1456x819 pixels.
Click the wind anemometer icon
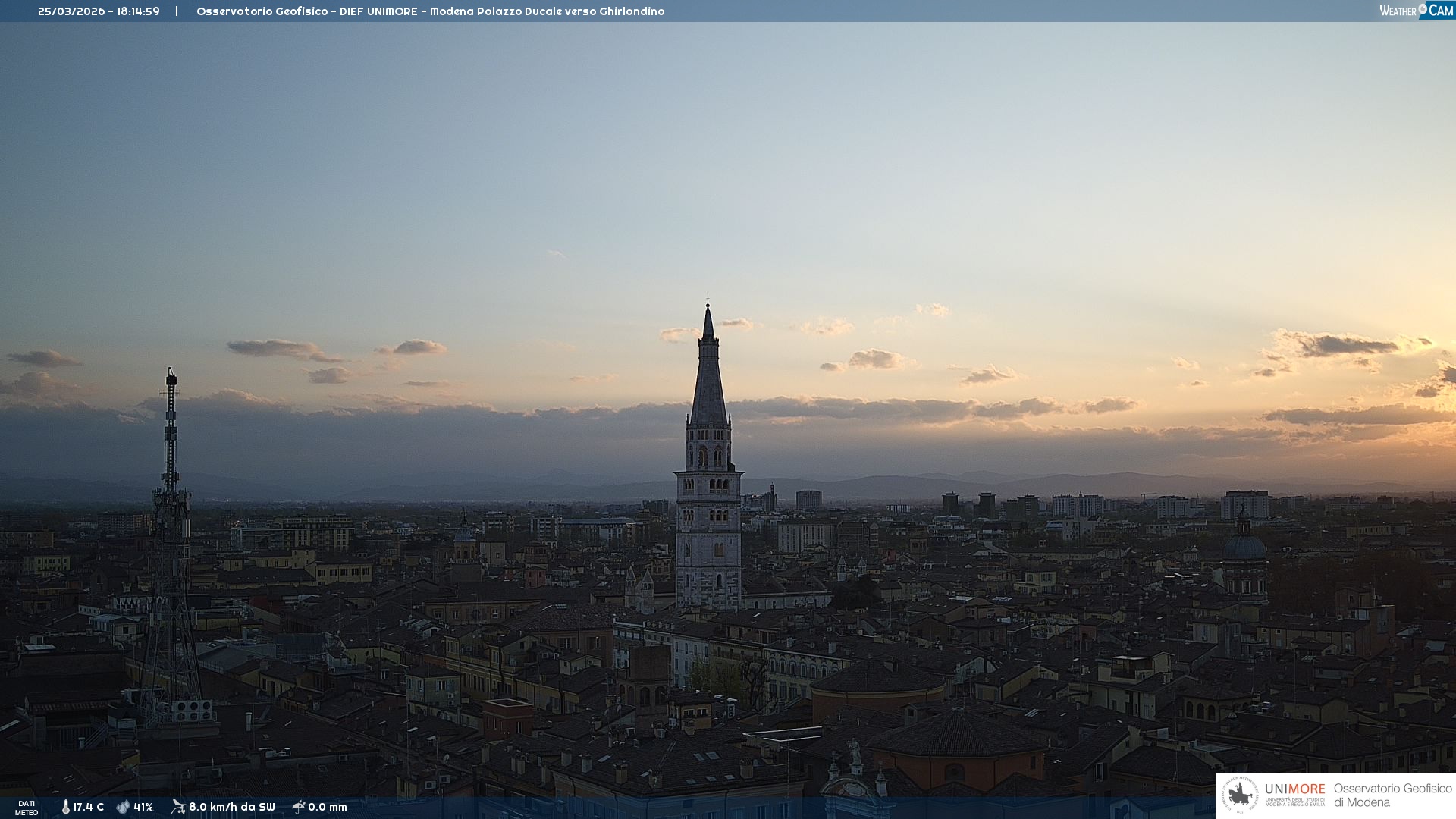[178, 807]
